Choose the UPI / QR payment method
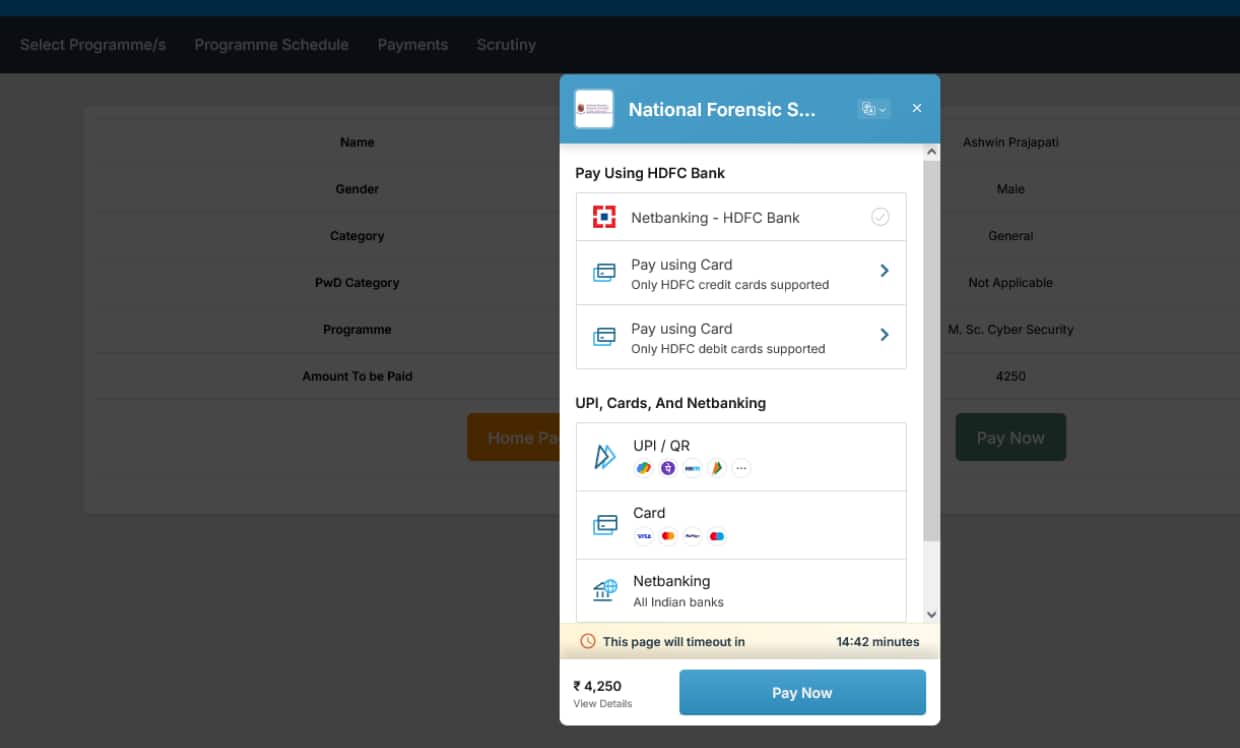 click(x=741, y=457)
